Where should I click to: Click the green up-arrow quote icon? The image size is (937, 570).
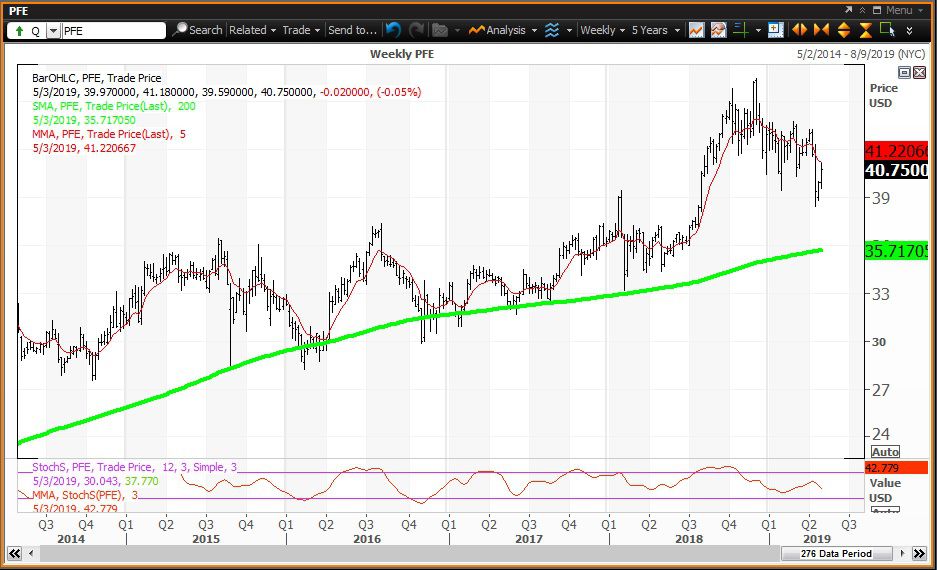click(x=19, y=30)
